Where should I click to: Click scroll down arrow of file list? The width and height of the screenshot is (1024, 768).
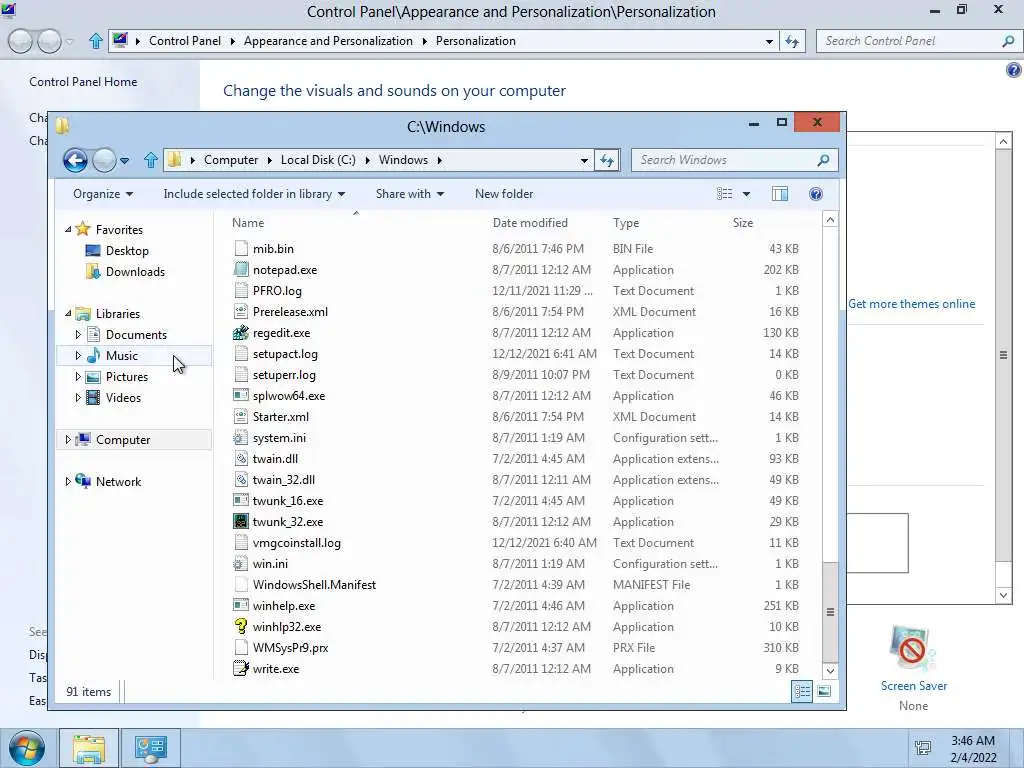coord(830,671)
